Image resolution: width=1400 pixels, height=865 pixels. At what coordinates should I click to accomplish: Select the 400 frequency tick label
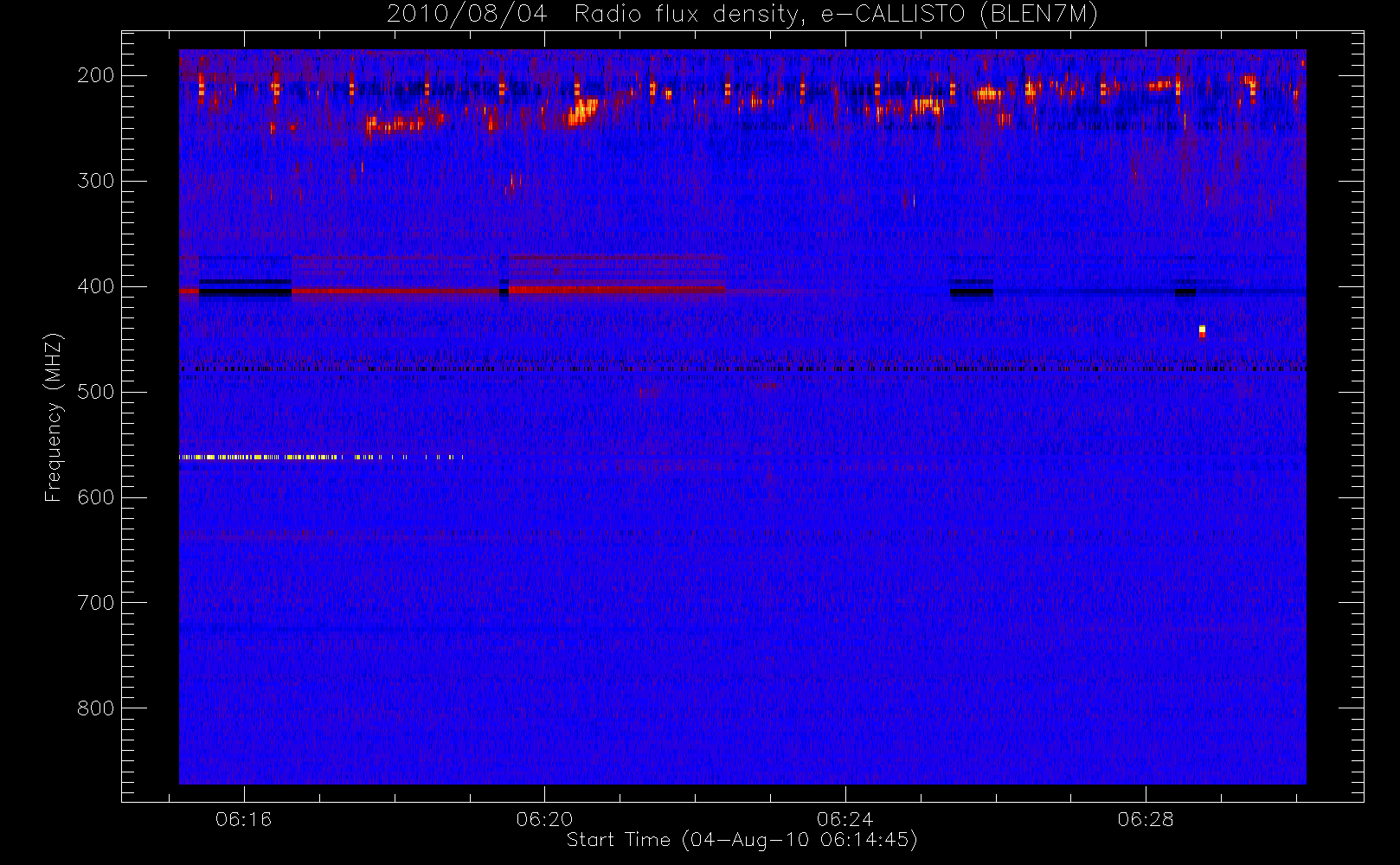[96, 286]
